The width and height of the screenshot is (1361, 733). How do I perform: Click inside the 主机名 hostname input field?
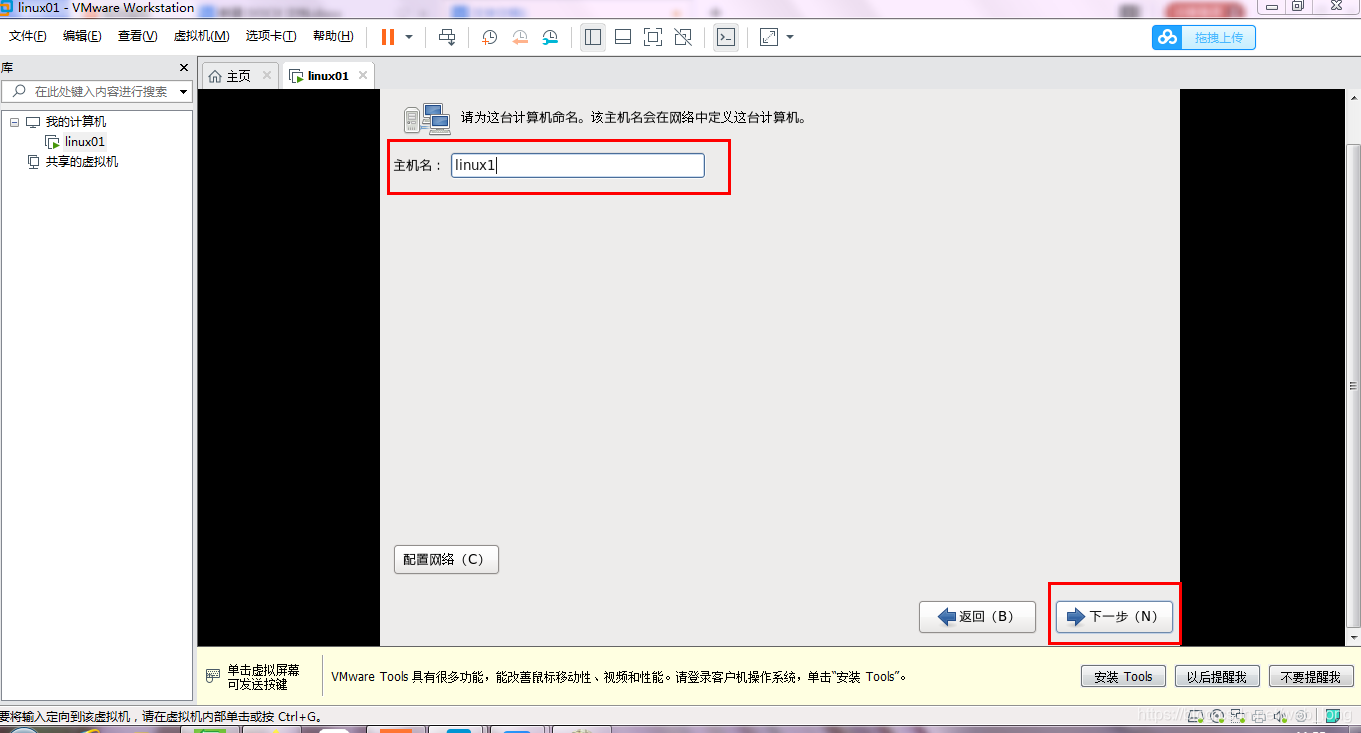click(577, 165)
